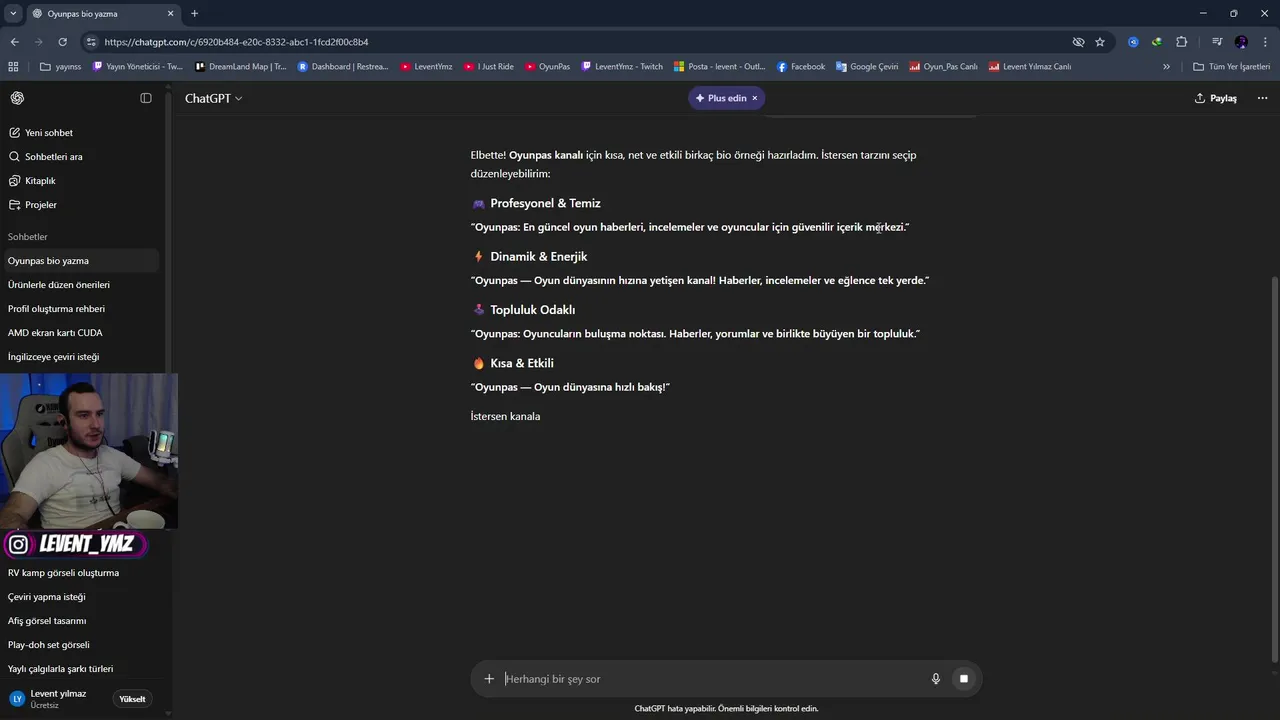Open the AMD ekran kartı CUDA chat
Image resolution: width=1280 pixels, height=720 pixels.
tap(80, 333)
